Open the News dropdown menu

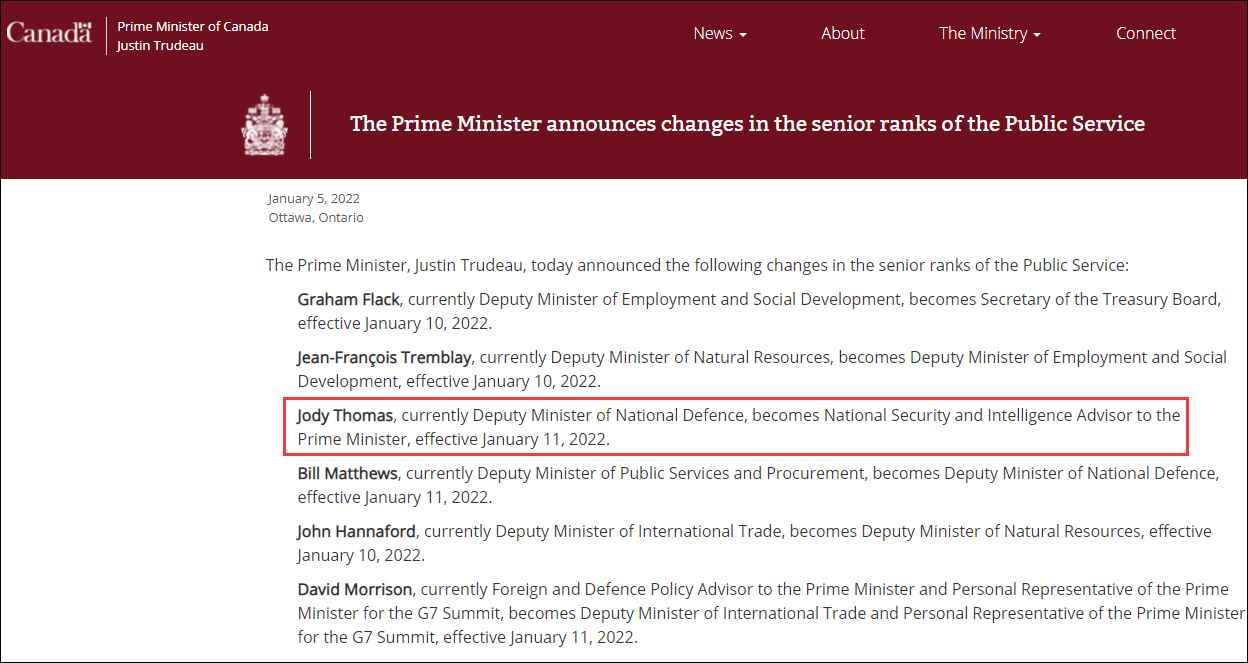(x=719, y=33)
